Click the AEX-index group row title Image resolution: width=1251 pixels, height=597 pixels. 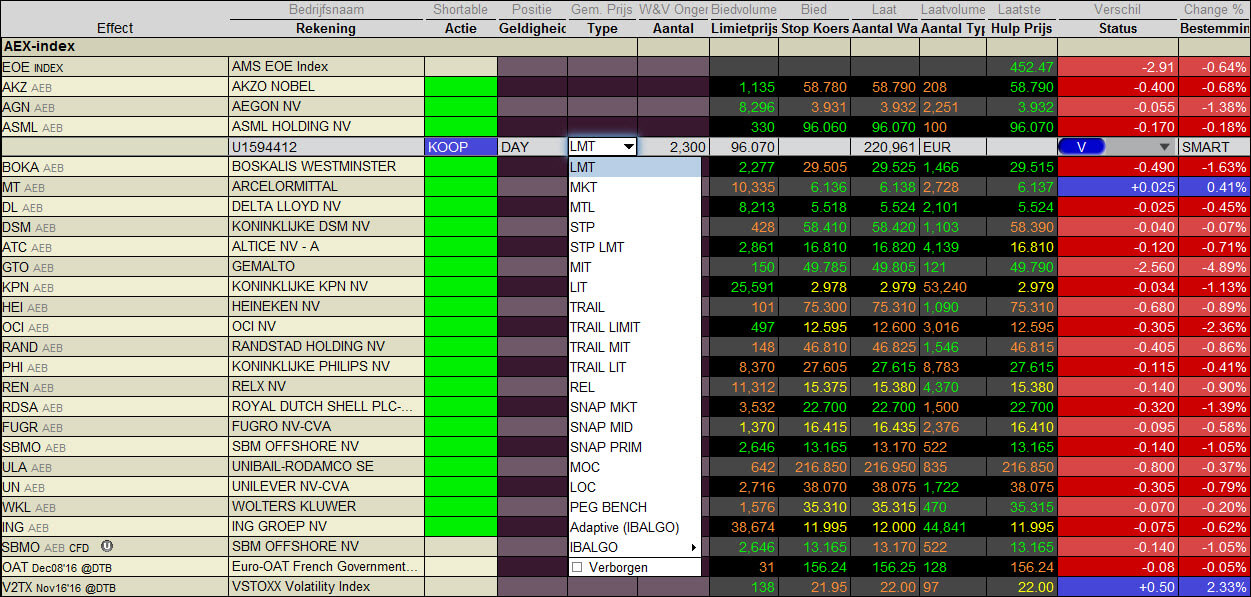point(39,47)
